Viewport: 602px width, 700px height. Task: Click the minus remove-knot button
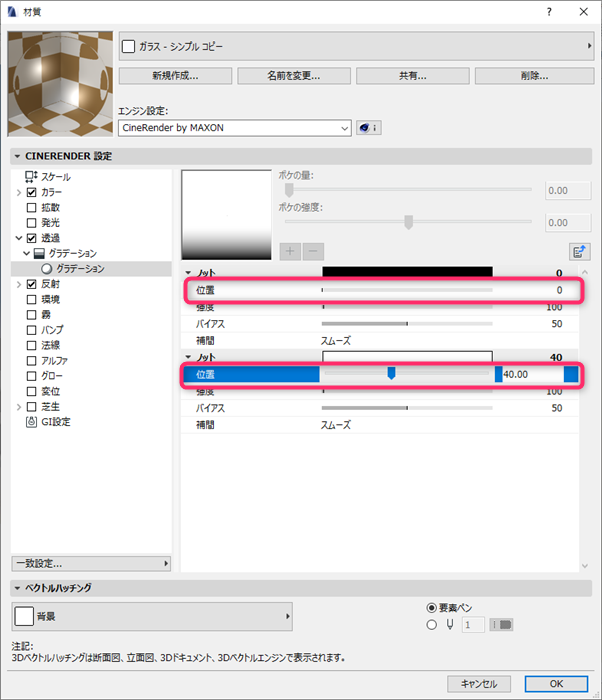[314, 251]
